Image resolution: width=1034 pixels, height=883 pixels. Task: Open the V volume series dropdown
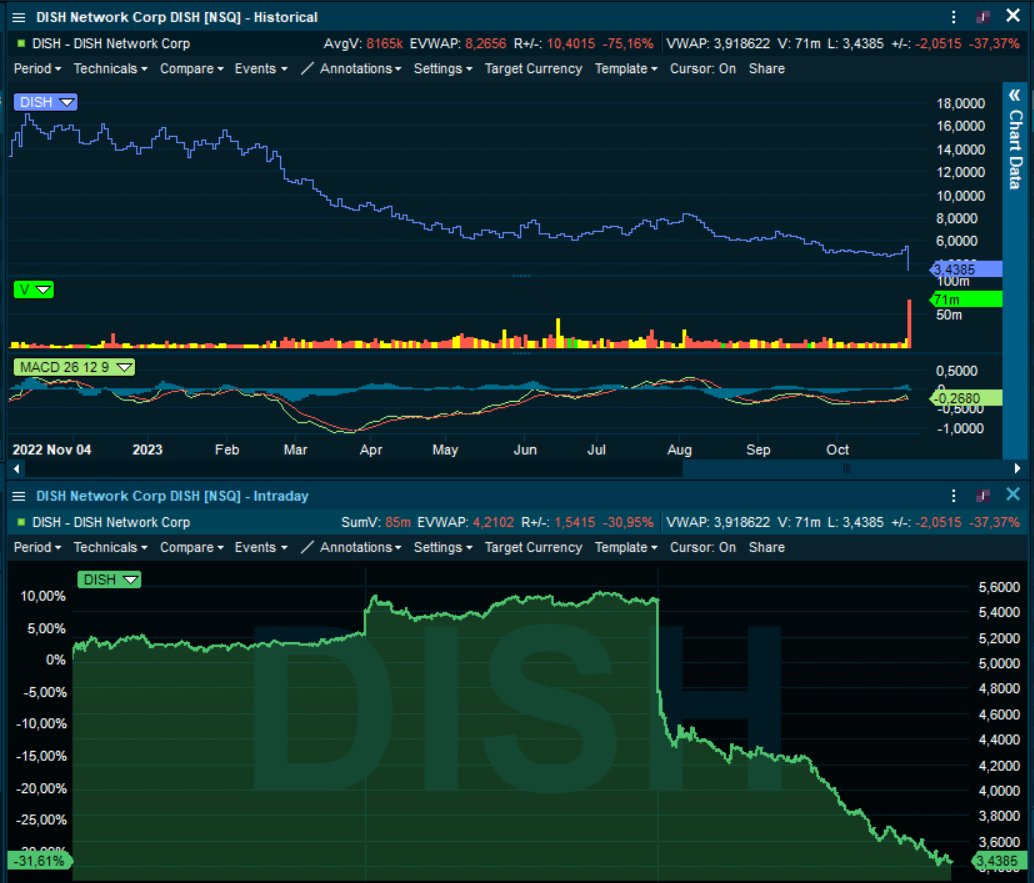pos(34,289)
